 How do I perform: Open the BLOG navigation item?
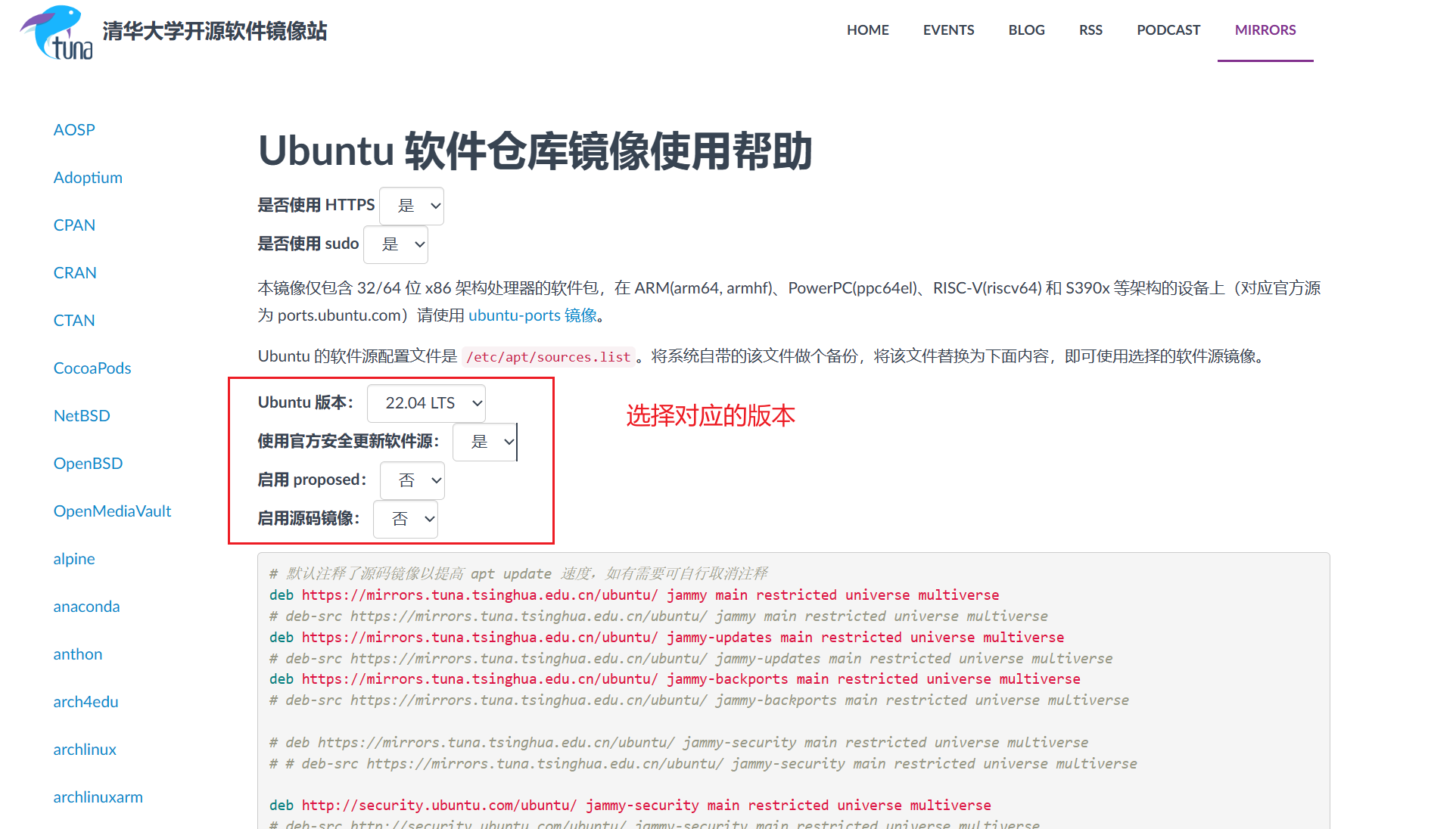pyautogui.click(x=1026, y=30)
